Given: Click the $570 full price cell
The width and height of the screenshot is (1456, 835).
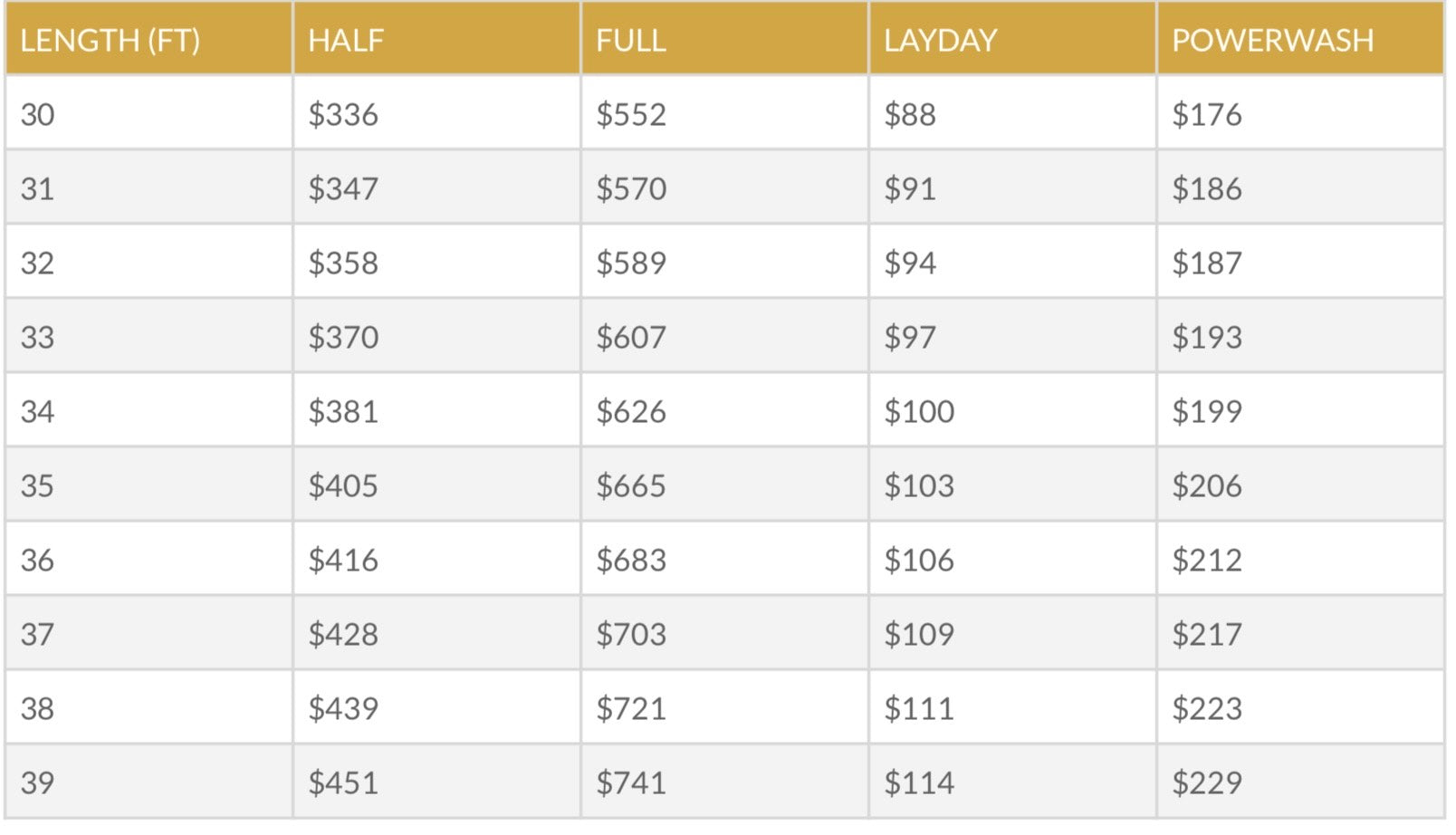Looking at the screenshot, I should tap(631, 189).
